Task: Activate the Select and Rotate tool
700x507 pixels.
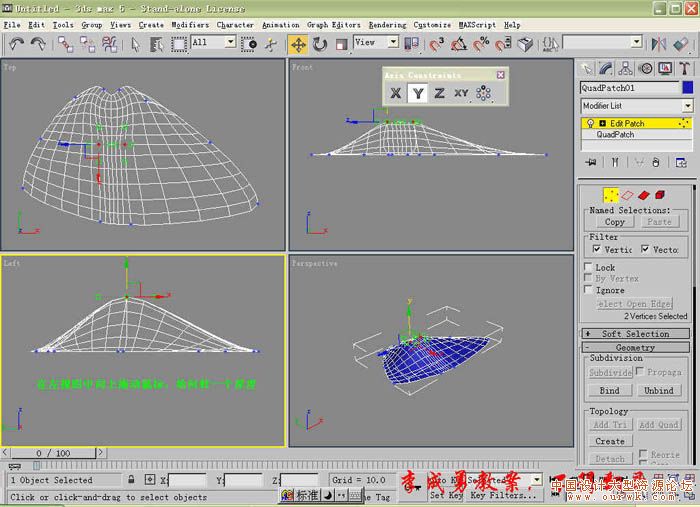Action: (320, 44)
